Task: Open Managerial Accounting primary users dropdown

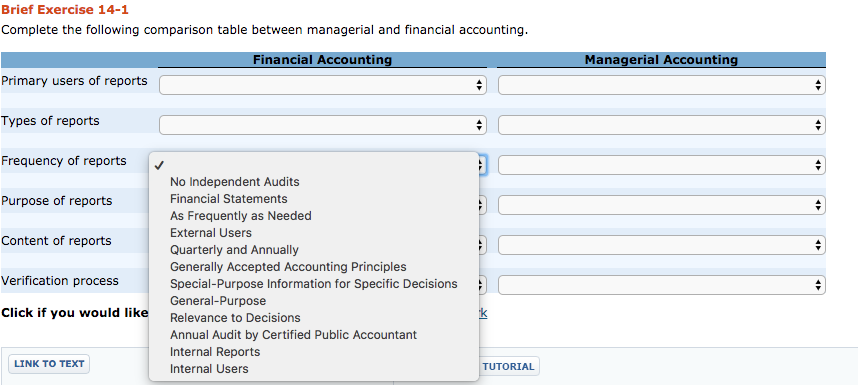Action: point(662,85)
